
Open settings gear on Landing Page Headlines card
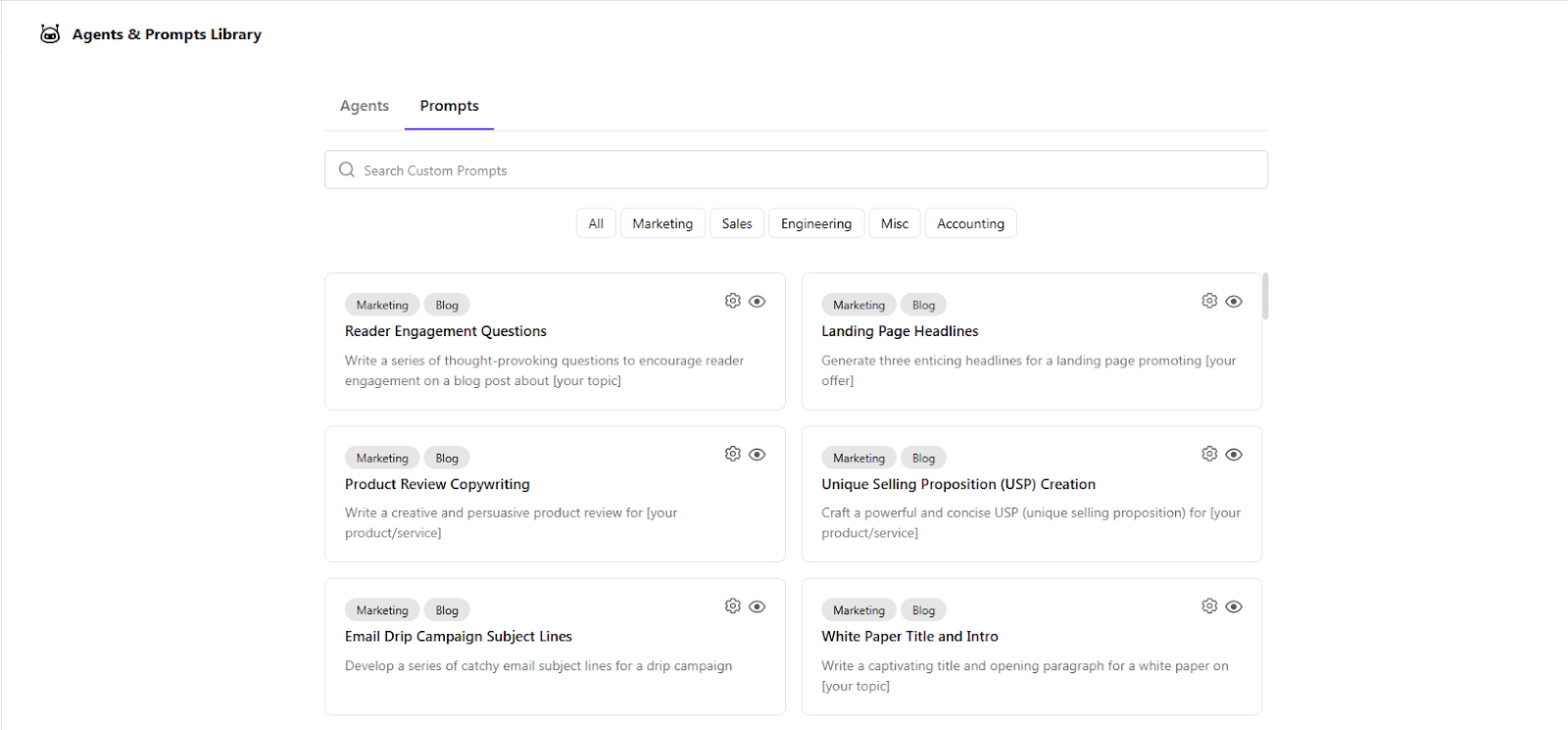coord(1209,301)
